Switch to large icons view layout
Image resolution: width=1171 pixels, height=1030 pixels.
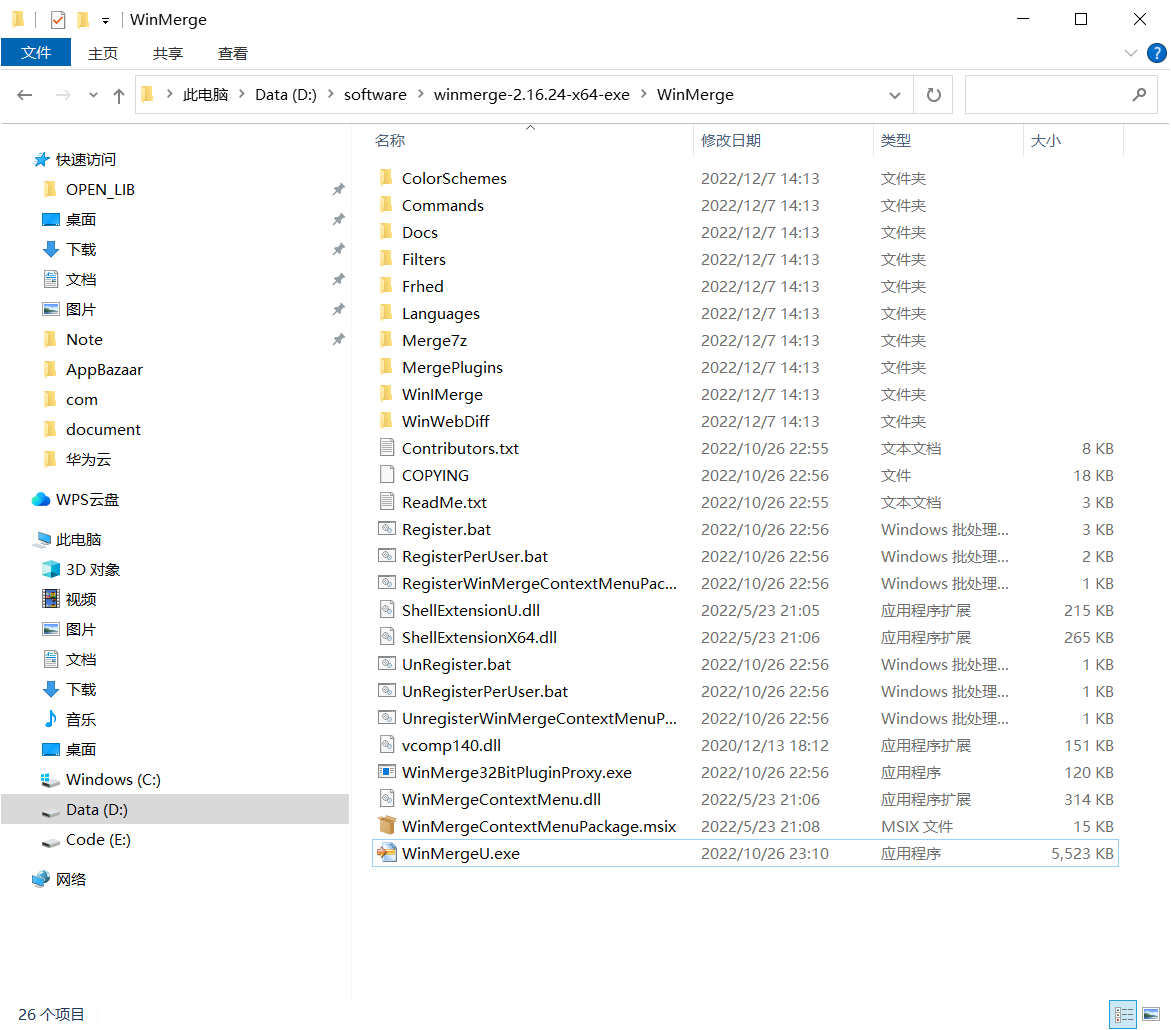tap(1151, 1014)
